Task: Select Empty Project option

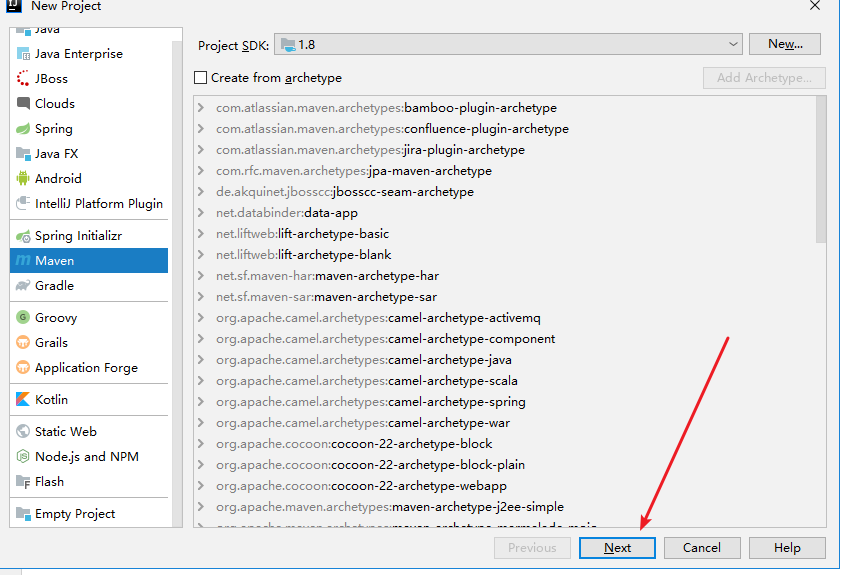Action: (89, 514)
